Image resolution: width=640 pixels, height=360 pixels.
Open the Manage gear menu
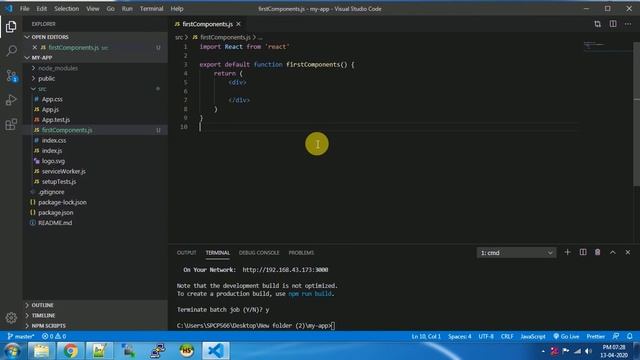pos(11,317)
